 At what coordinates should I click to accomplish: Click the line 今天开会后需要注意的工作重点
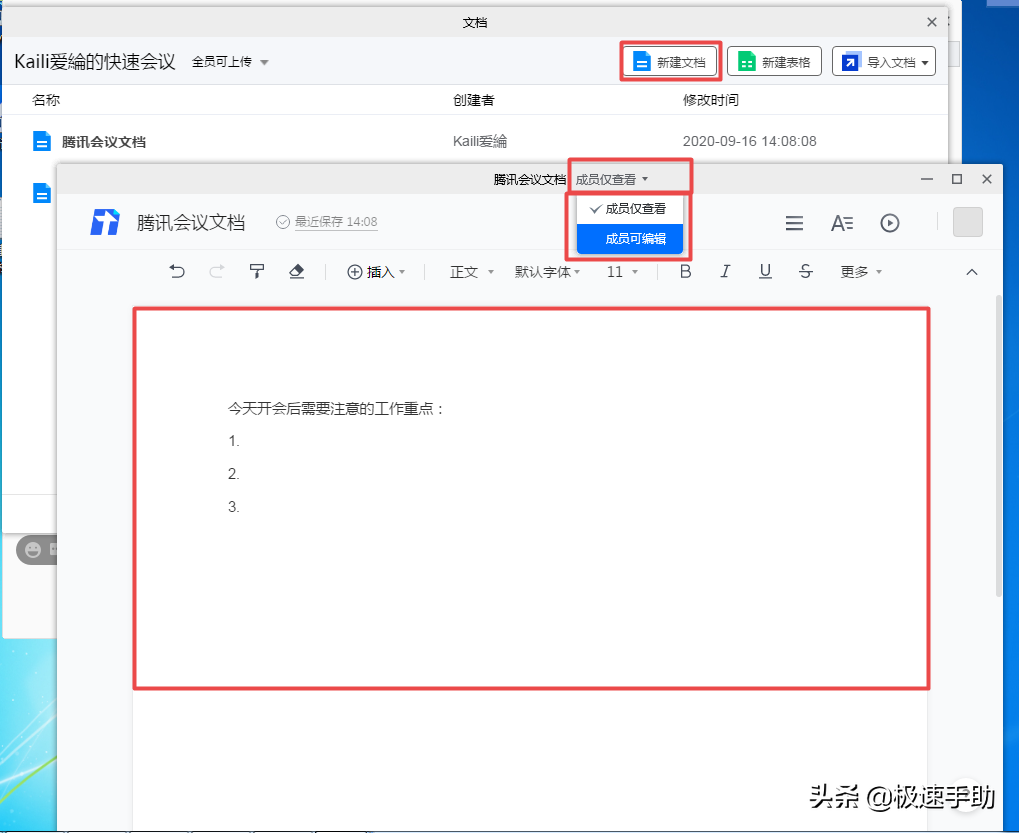tap(335, 409)
